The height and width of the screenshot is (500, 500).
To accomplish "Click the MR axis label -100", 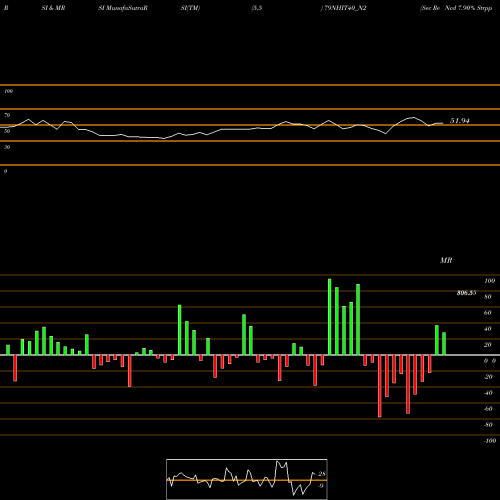I will point(490,441).
